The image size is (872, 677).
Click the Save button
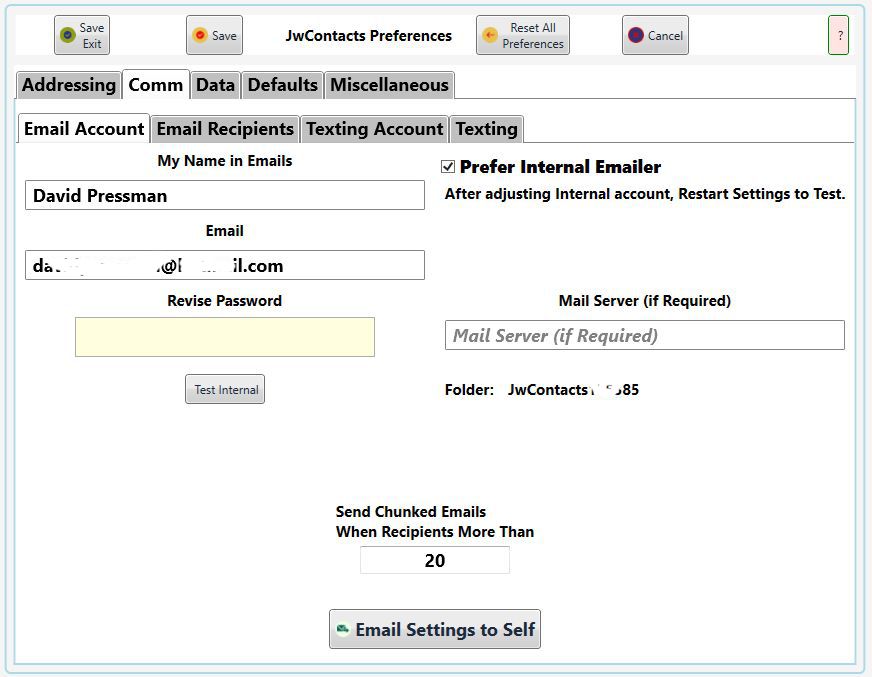(x=214, y=35)
